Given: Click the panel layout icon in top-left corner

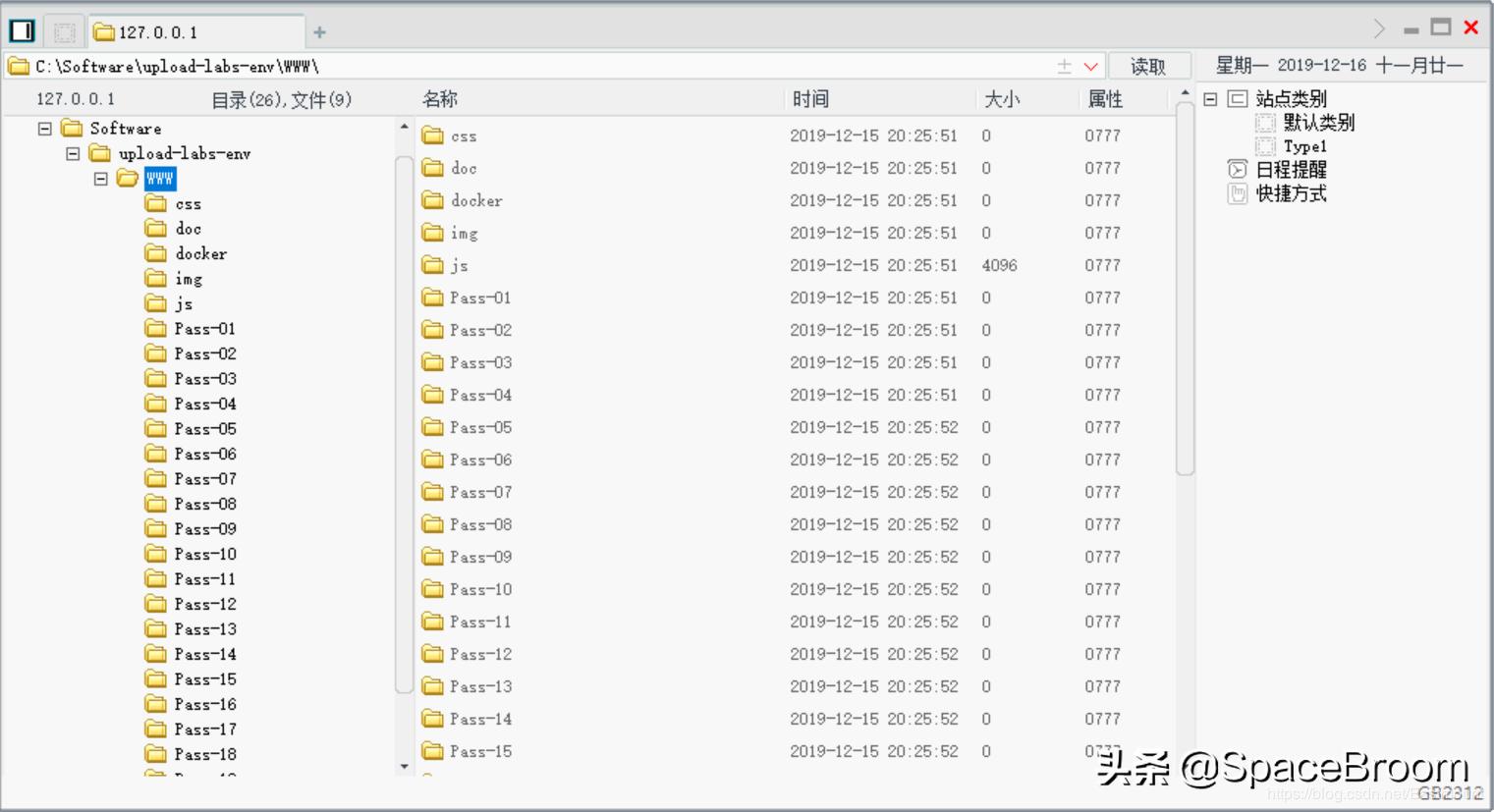Looking at the screenshot, I should coord(22,29).
